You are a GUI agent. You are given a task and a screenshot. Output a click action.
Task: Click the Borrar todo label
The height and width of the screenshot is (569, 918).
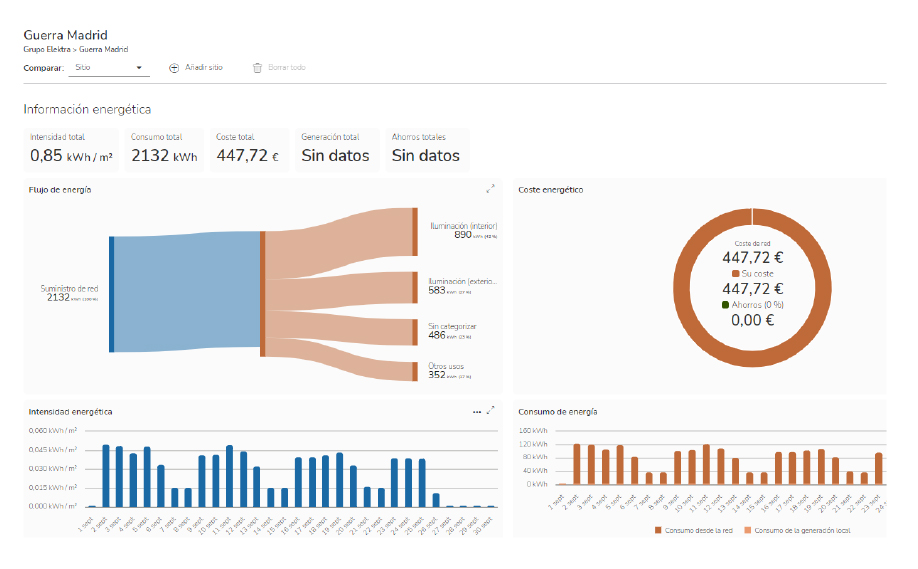click(x=287, y=67)
